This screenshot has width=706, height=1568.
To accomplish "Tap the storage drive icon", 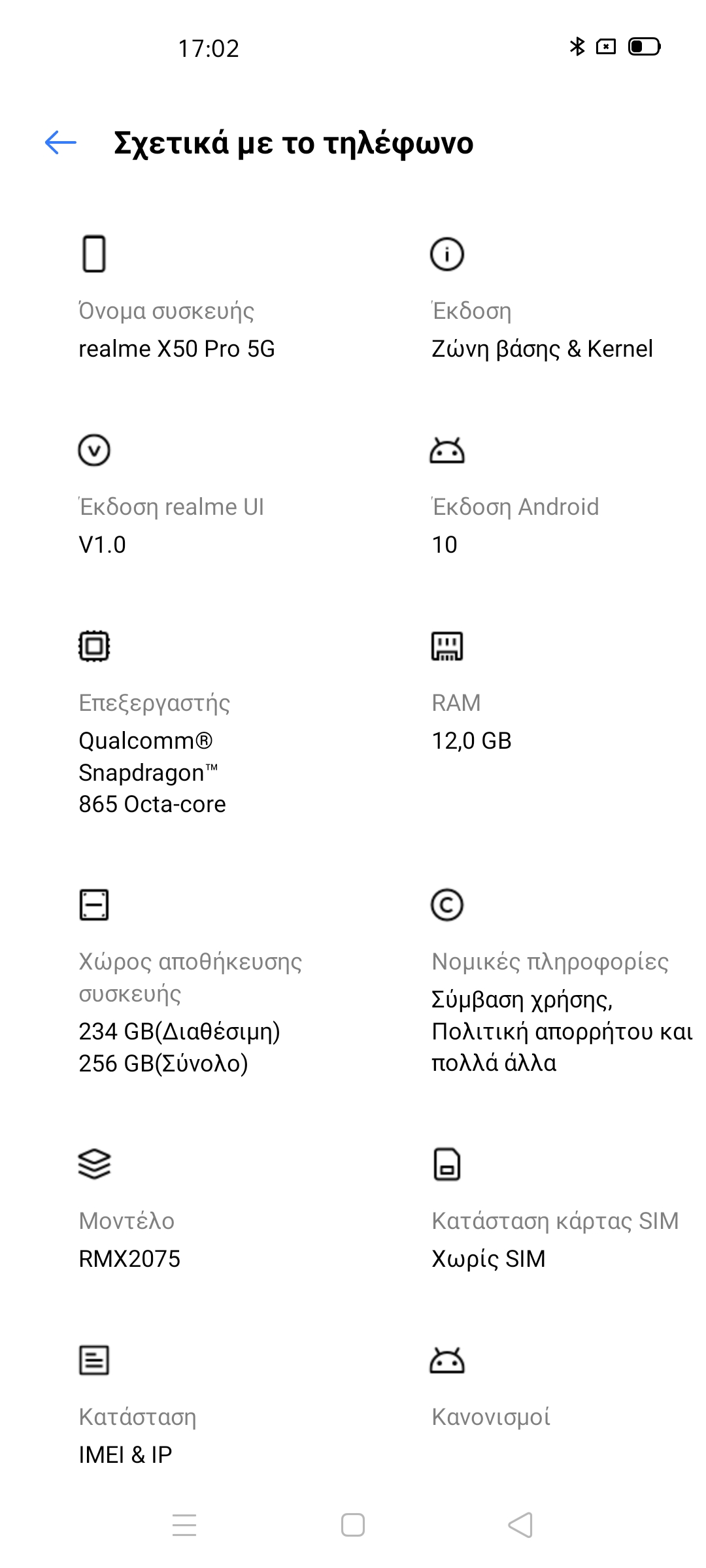I will 94,905.
